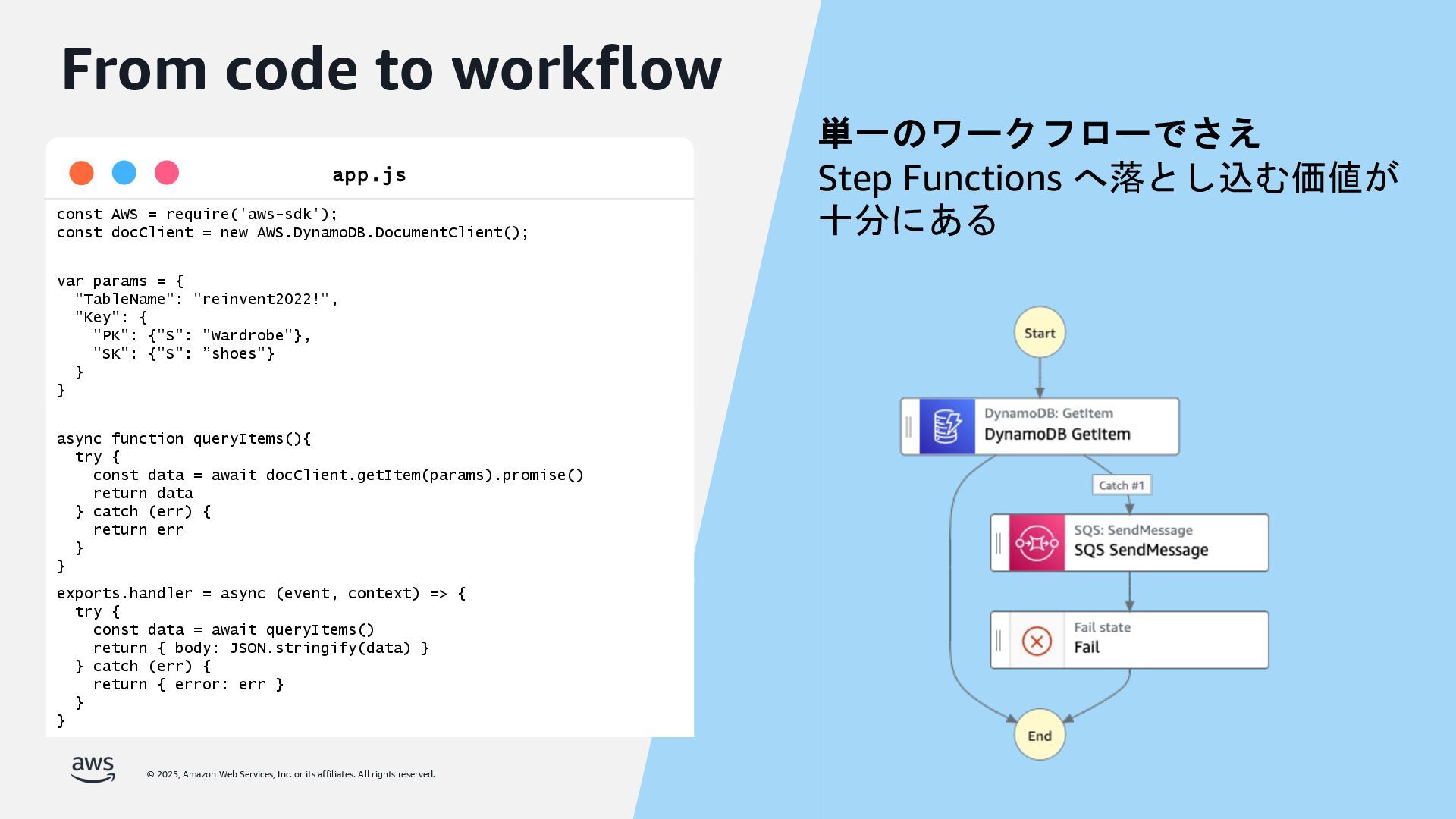Screen dimensions: 1456x819
Task: Click the SK shoes line
Action: point(184,354)
